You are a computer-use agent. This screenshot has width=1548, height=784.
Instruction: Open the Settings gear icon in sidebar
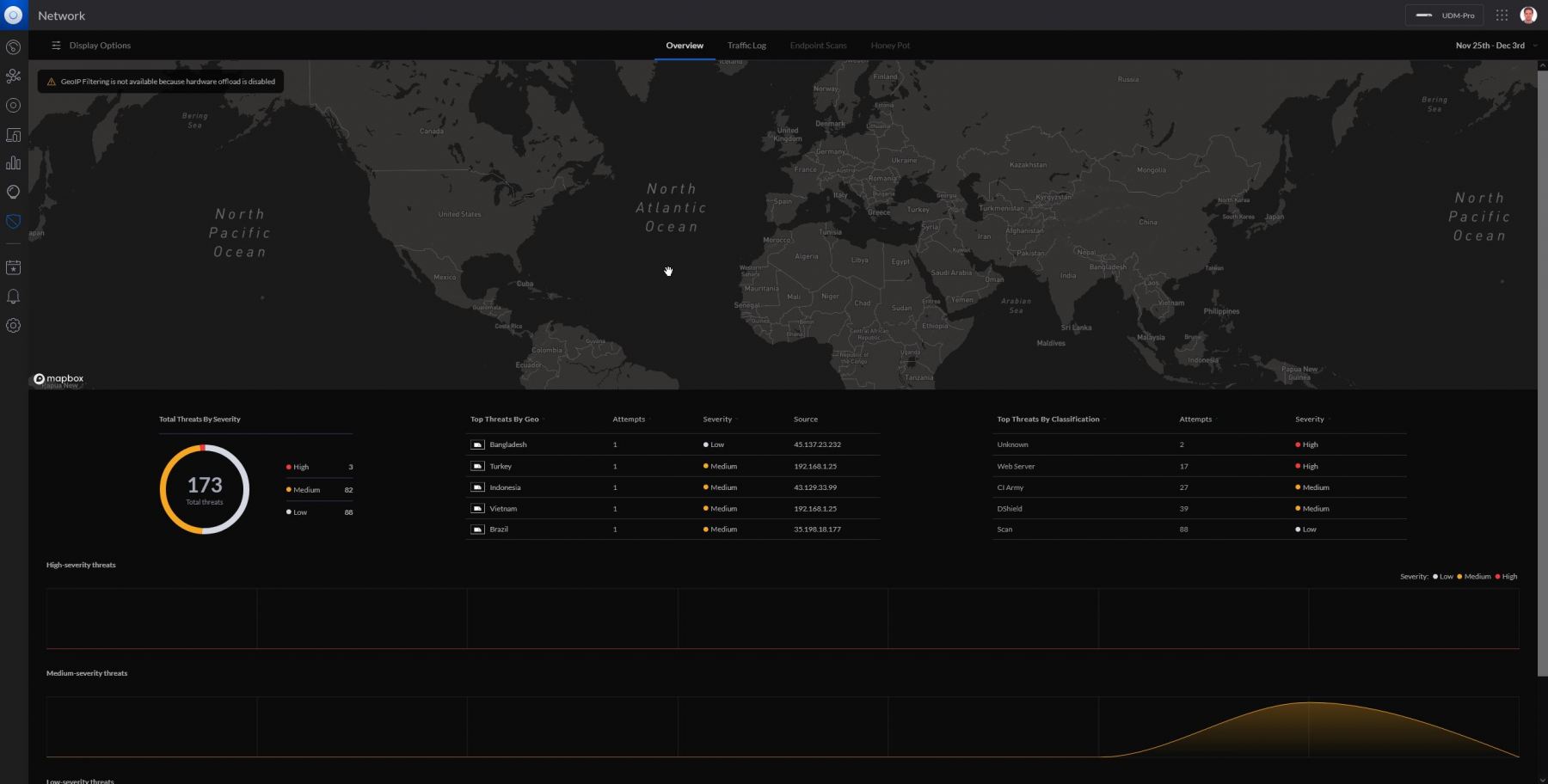coord(13,326)
